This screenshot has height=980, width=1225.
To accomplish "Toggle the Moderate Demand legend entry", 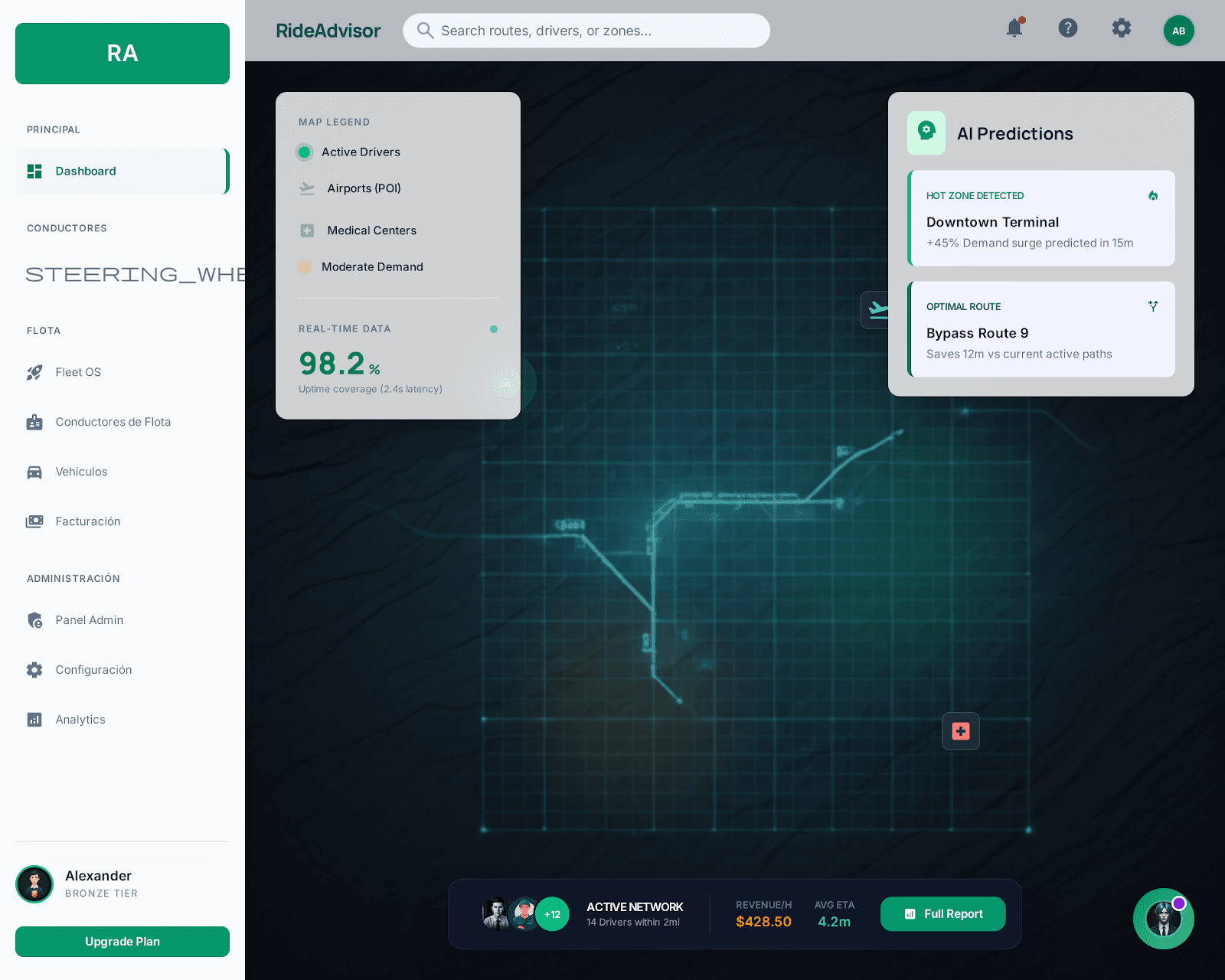I will [305, 266].
